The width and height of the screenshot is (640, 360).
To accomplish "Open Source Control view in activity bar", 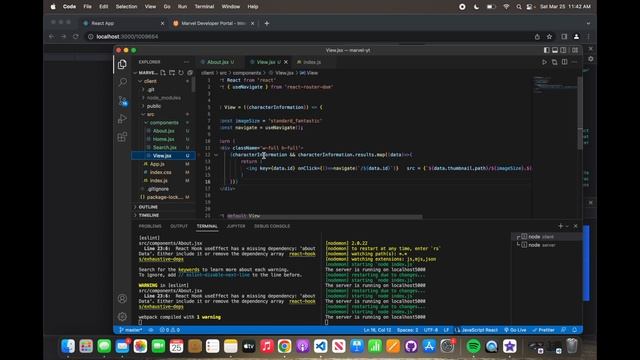I will tap(122, 100).
